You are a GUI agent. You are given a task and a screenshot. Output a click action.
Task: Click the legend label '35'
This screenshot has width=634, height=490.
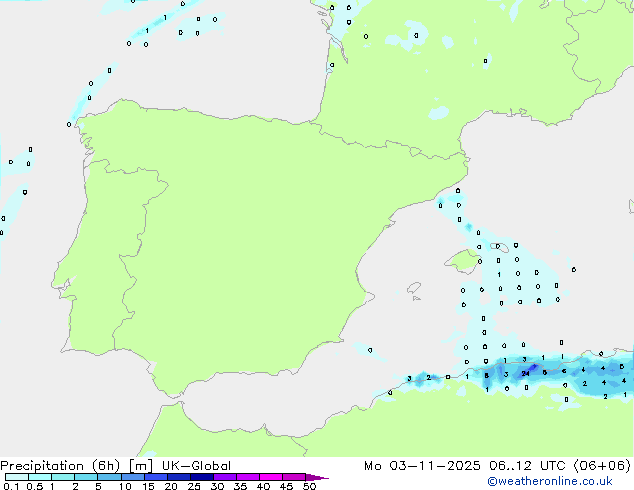[x=240, y=486]
